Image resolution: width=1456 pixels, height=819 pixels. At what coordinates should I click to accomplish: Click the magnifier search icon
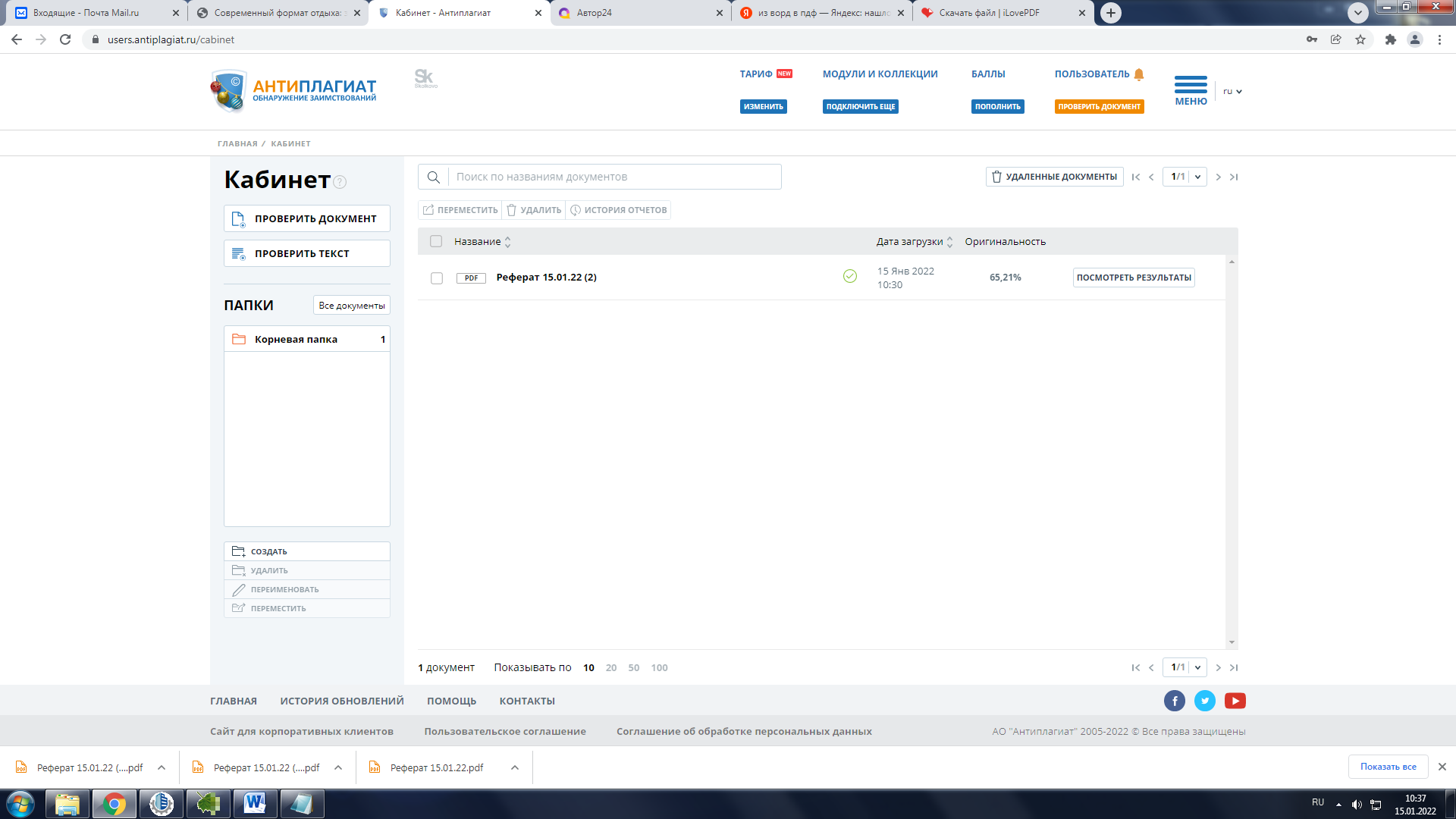coord(434,177)
